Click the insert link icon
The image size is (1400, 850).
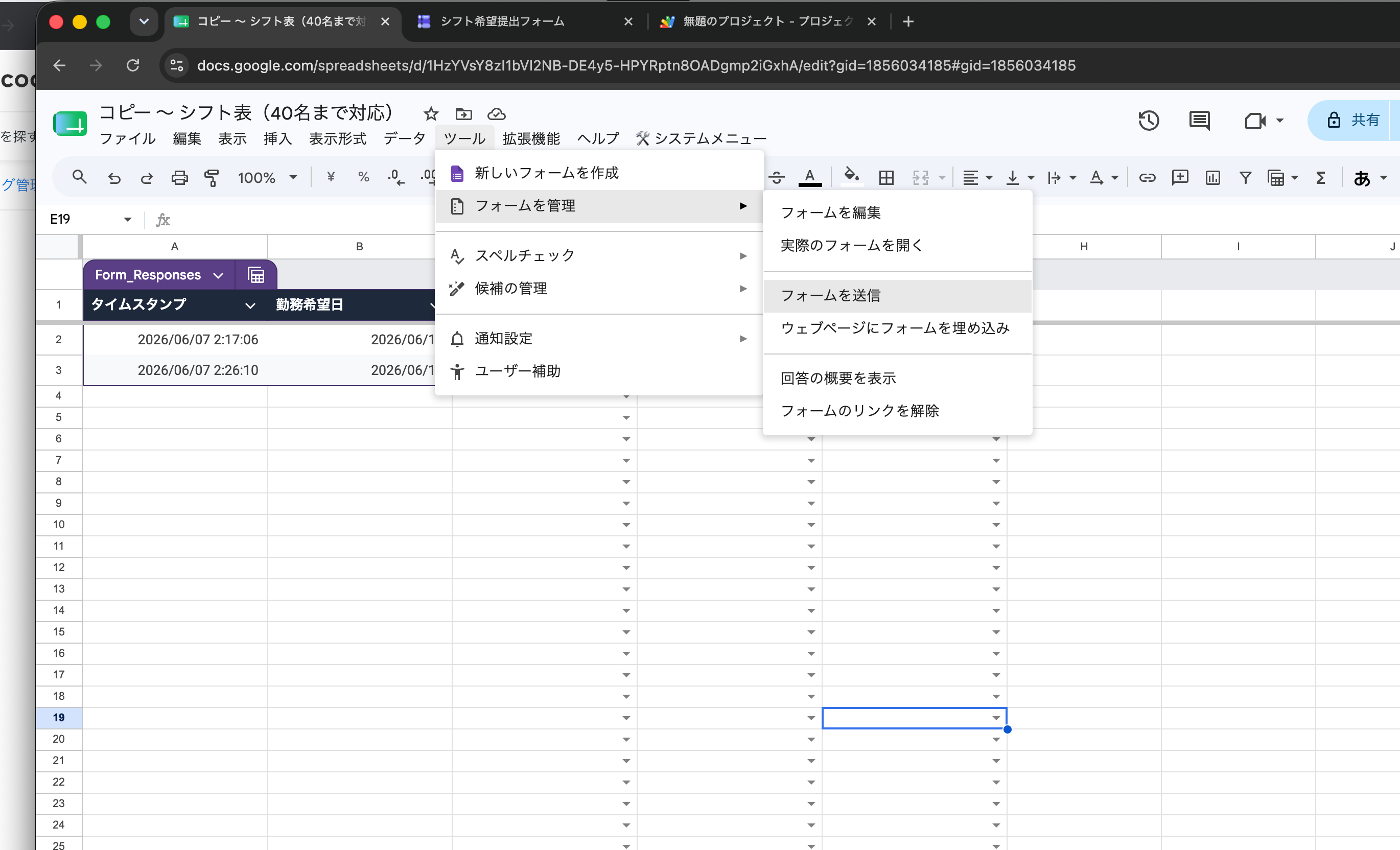click(1147, 178)
